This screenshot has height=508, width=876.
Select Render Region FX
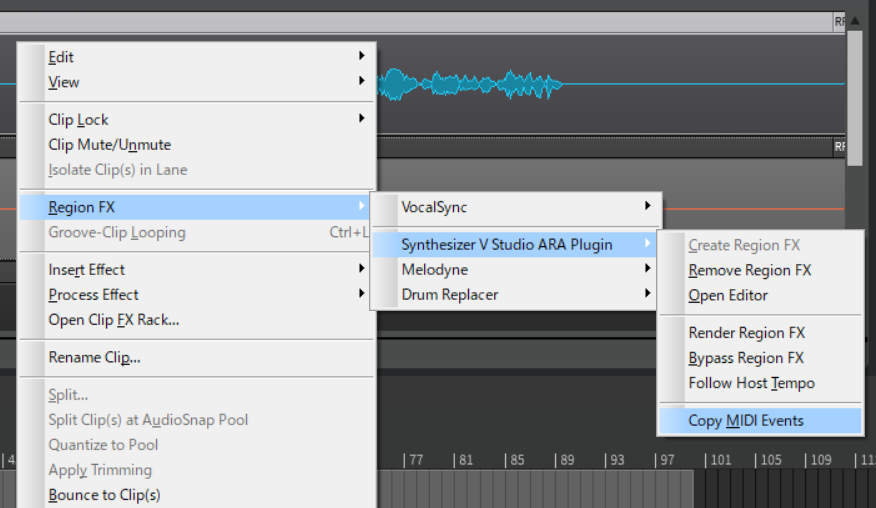(x=746, y=333)
